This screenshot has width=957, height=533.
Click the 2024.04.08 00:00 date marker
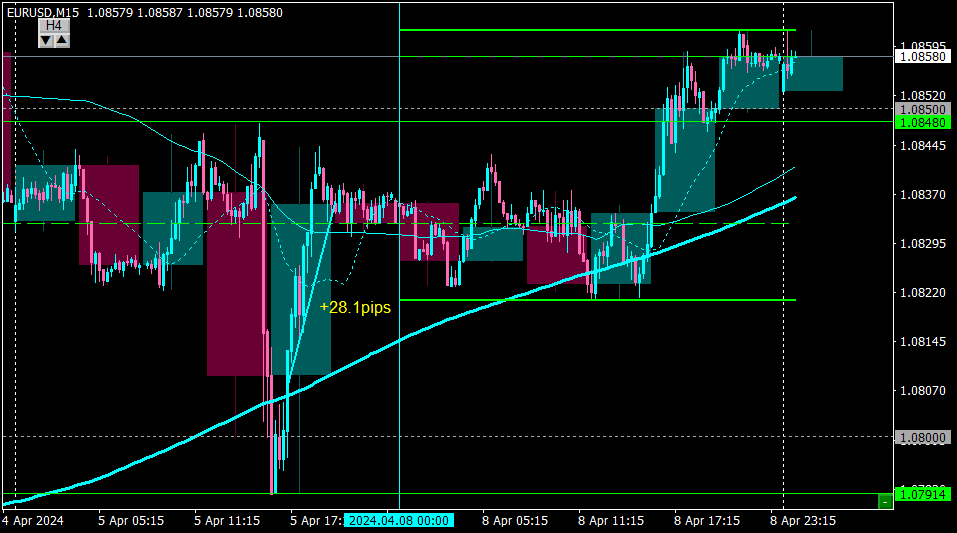(x=399, y=521)
